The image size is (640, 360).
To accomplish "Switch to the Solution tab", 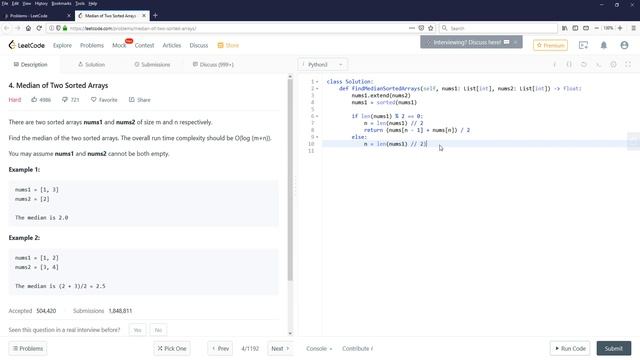I will click(91, 64).
